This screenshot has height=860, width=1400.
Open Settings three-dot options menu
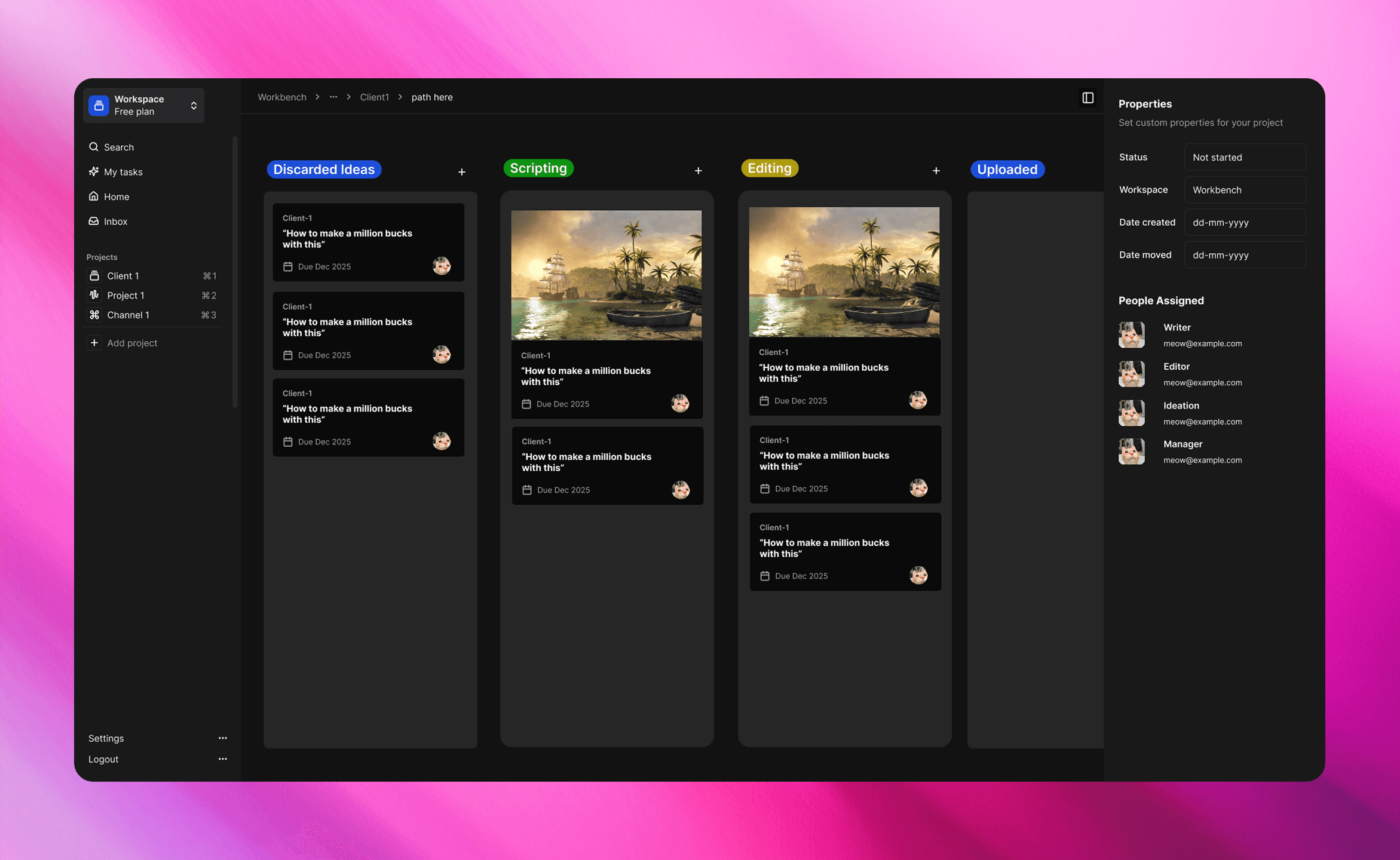pos(222,738)
